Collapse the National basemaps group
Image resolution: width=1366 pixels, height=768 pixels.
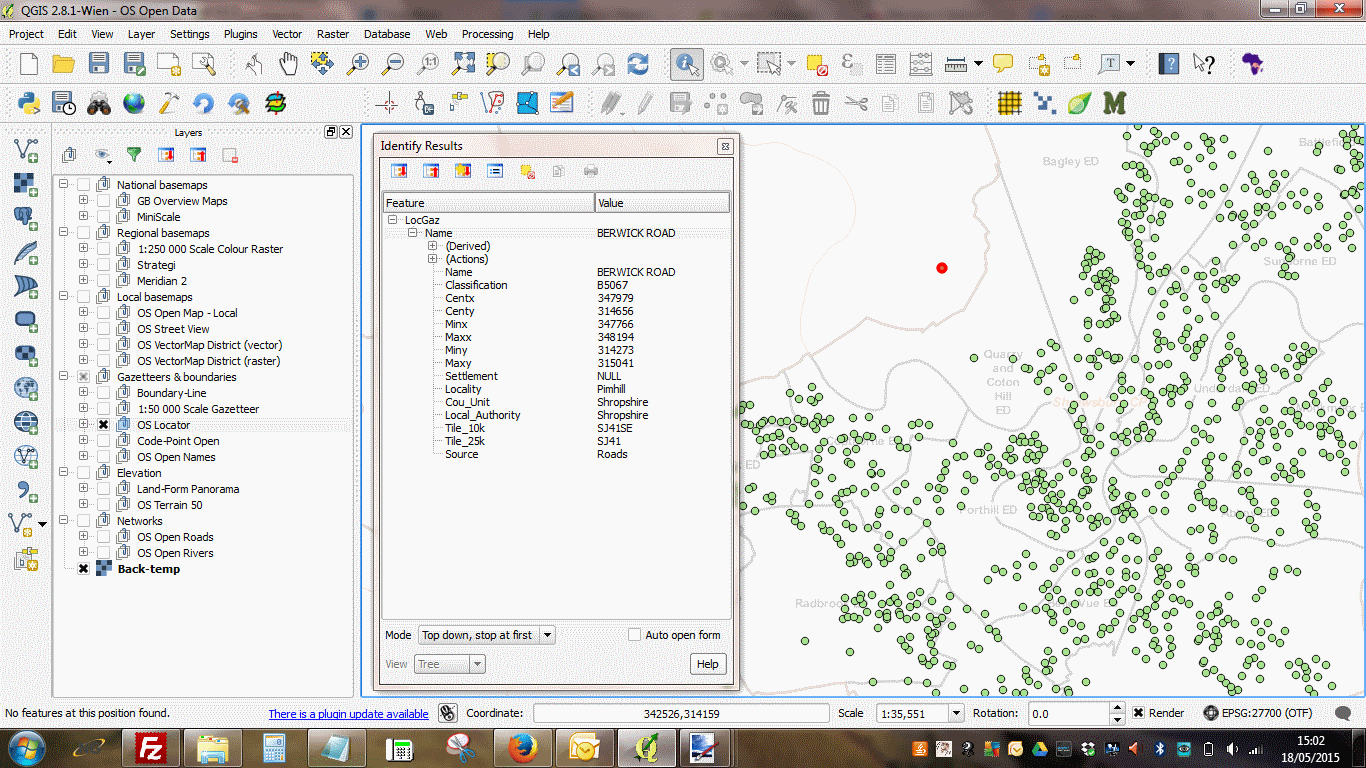(64, 185)
